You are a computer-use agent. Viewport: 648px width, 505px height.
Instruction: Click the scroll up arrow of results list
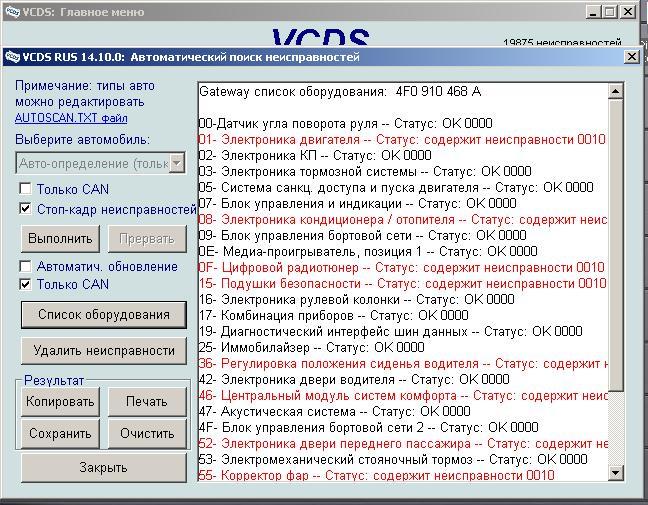click(x=616, y=90)
